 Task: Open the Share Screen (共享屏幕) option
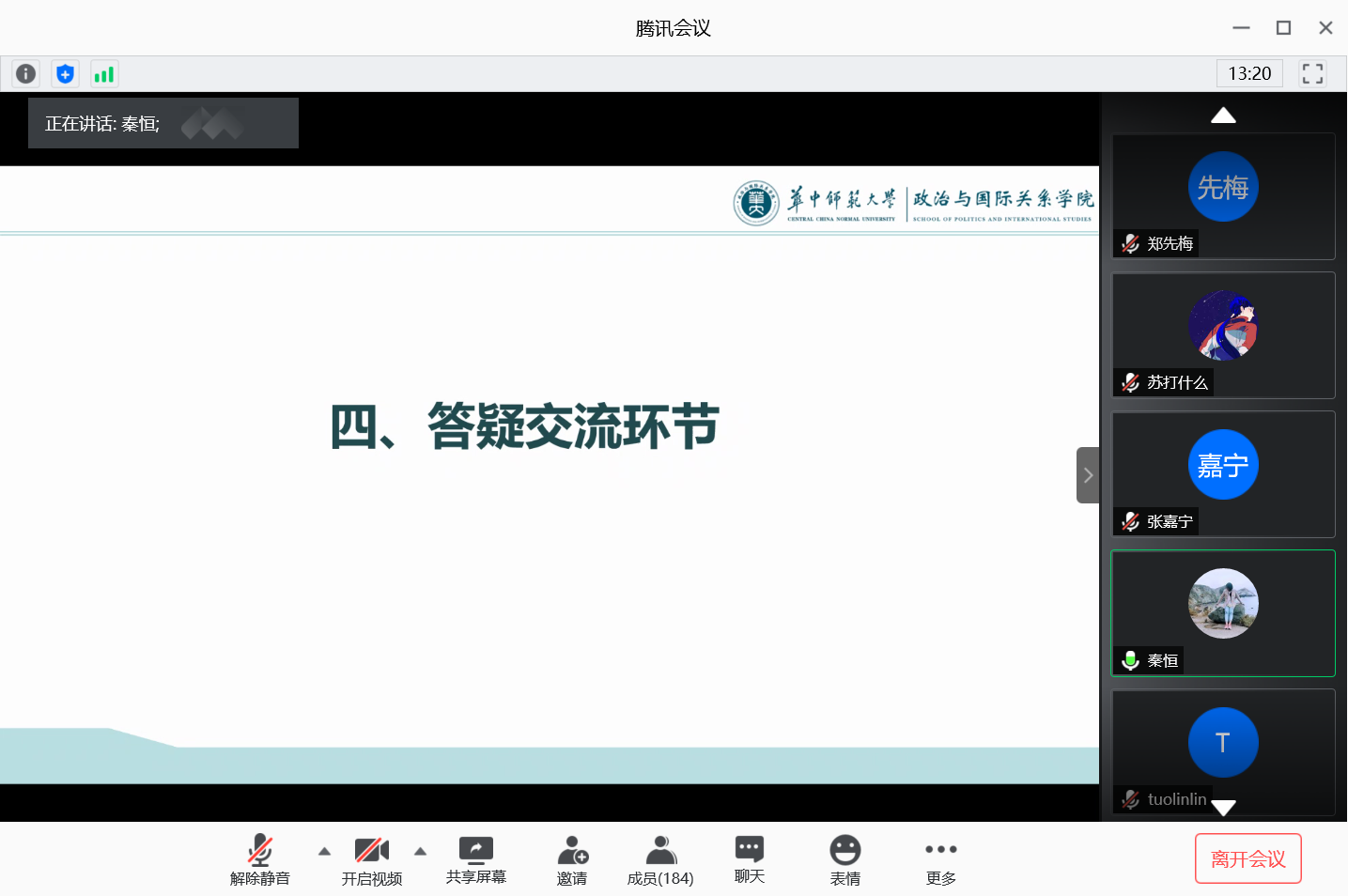[x=476, y=859]
